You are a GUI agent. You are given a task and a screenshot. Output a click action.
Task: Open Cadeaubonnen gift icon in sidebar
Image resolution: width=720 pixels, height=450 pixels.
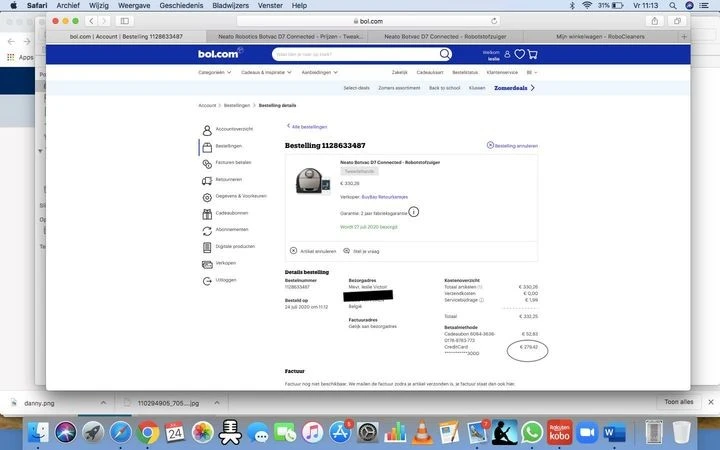click(x=207, y=214)
